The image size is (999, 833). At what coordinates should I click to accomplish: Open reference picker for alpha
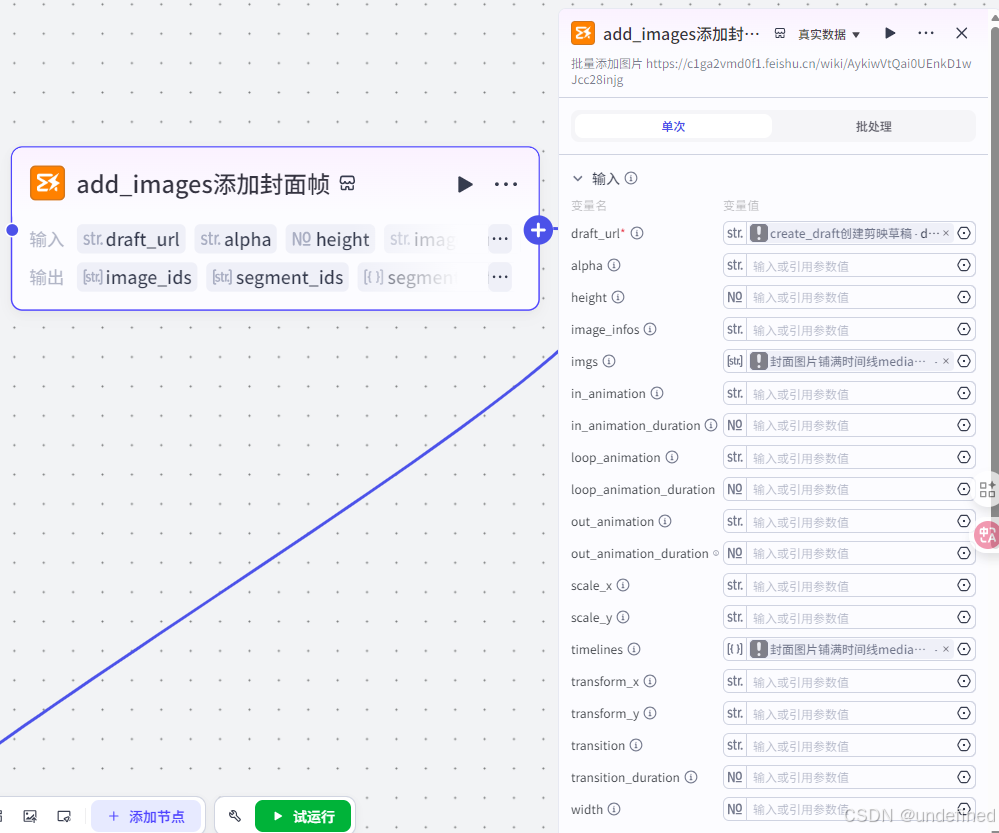pyautogui.click(x=964, y=265)
